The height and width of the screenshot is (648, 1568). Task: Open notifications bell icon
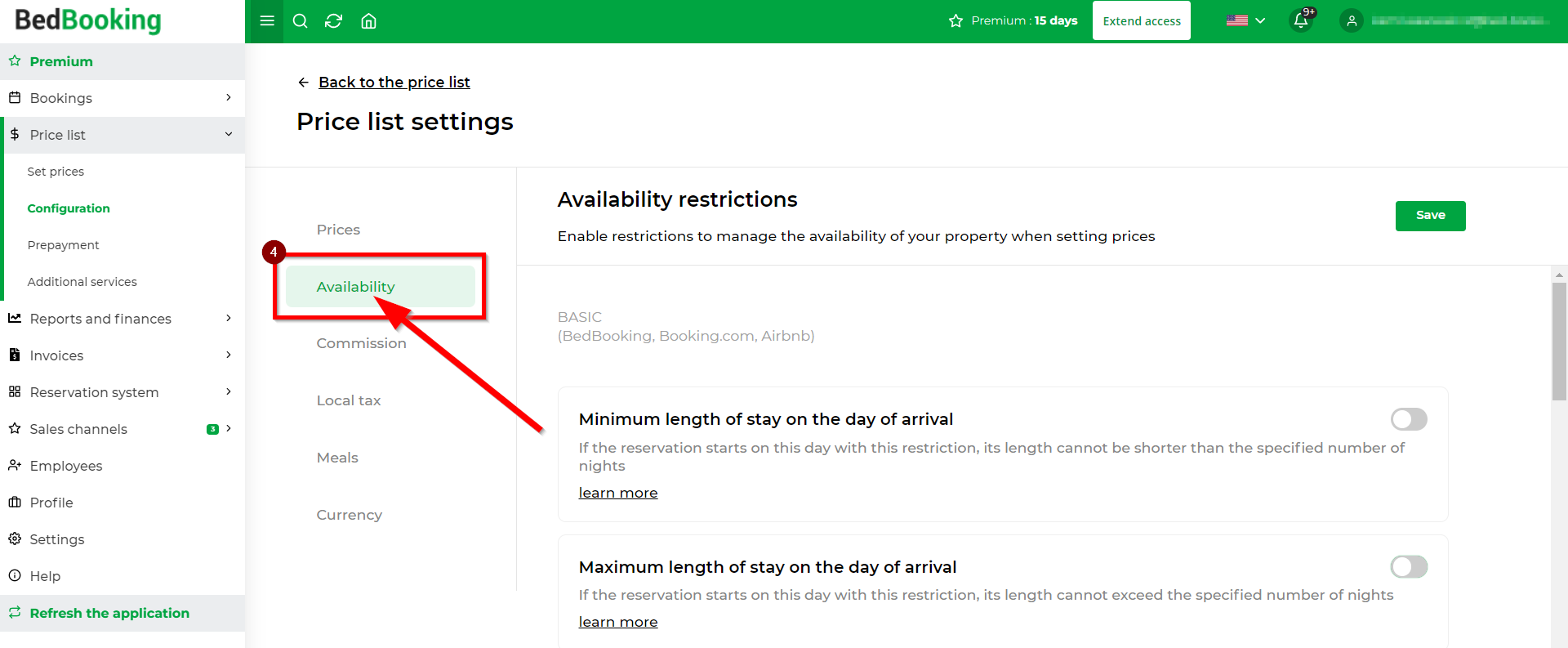1302,20
